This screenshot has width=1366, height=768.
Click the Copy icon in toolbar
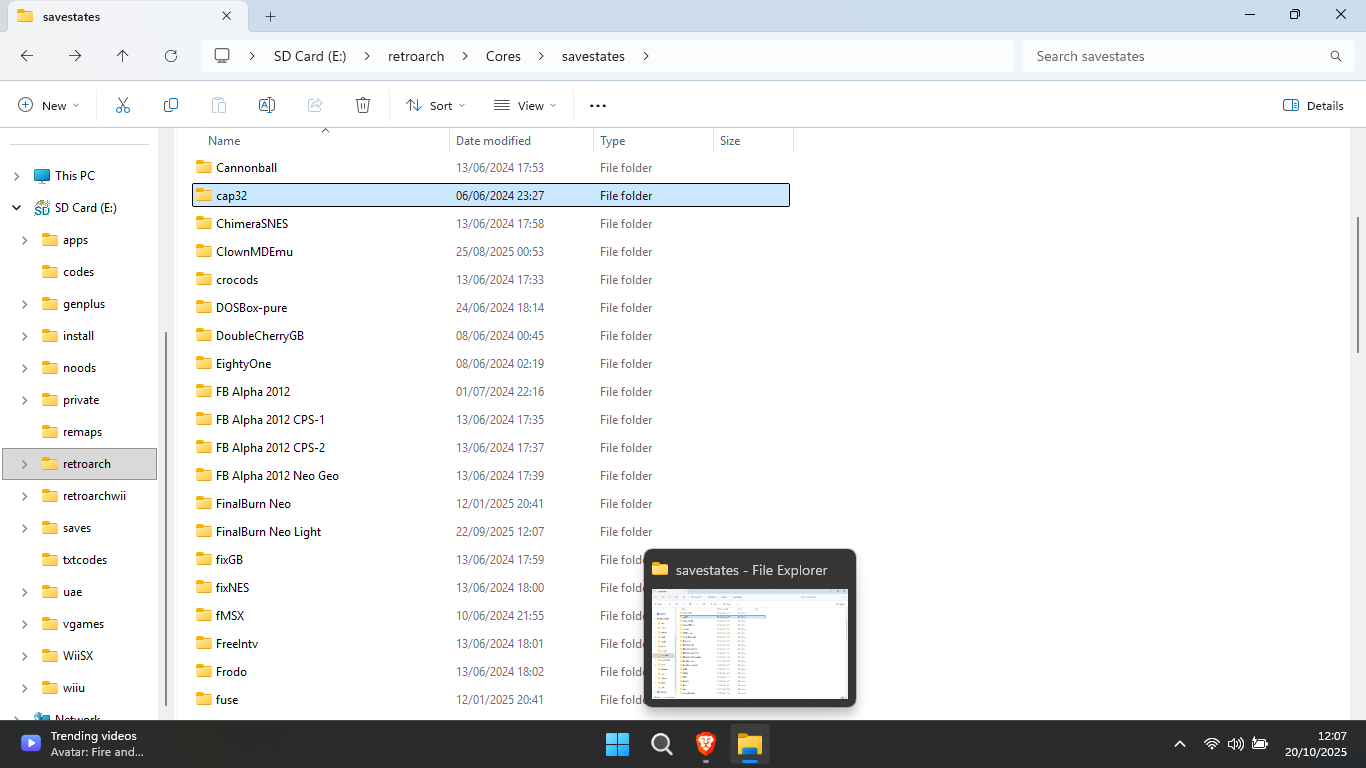171,105
